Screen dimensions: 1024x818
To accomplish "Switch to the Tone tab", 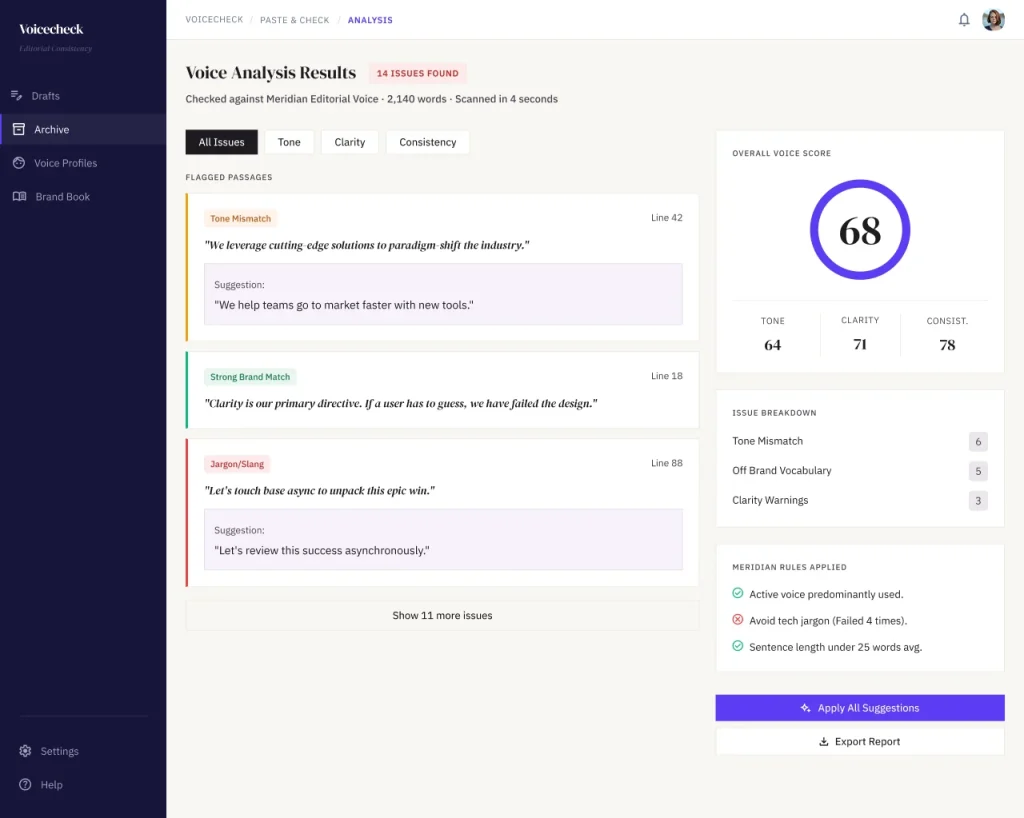I will (x=289, y=142).
